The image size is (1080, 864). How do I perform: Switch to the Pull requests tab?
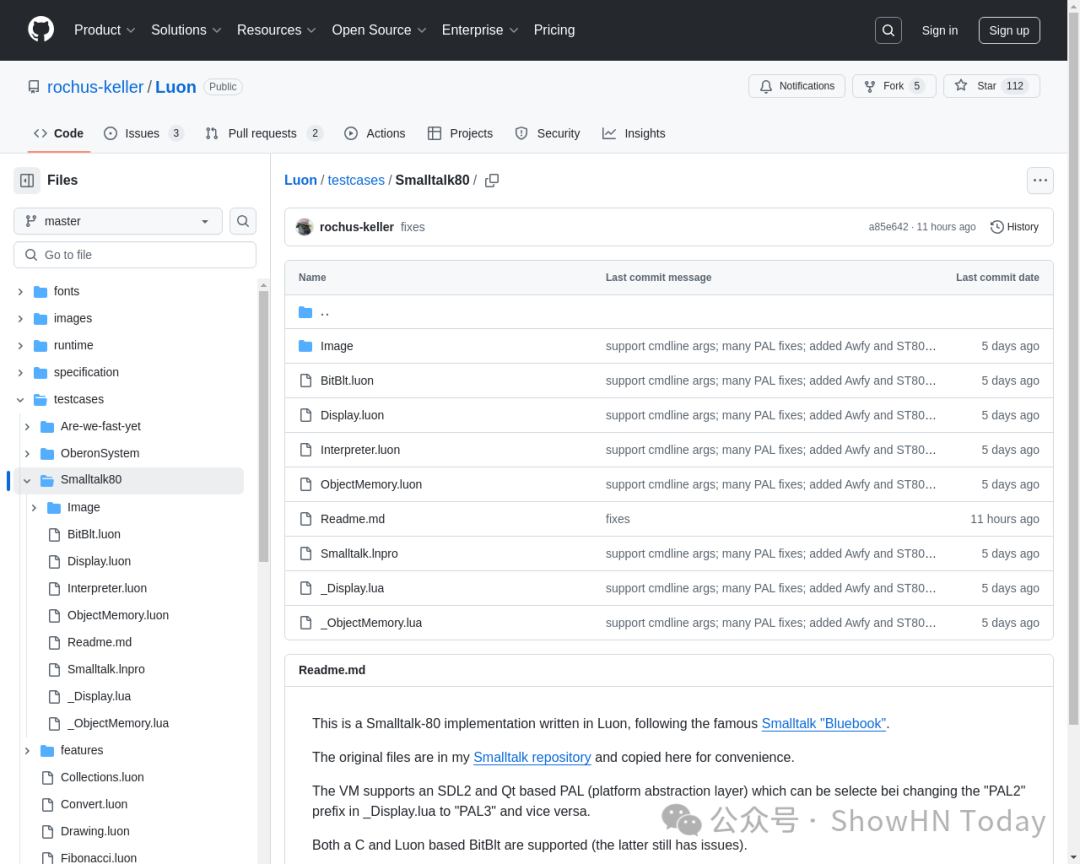click(264, 134)
